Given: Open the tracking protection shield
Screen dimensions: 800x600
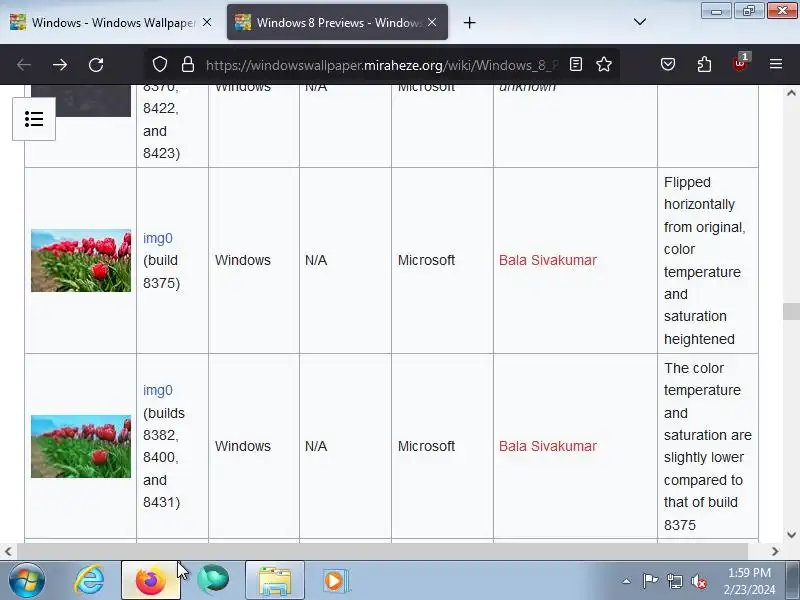Looking at the screenshot, I should 160,64.
